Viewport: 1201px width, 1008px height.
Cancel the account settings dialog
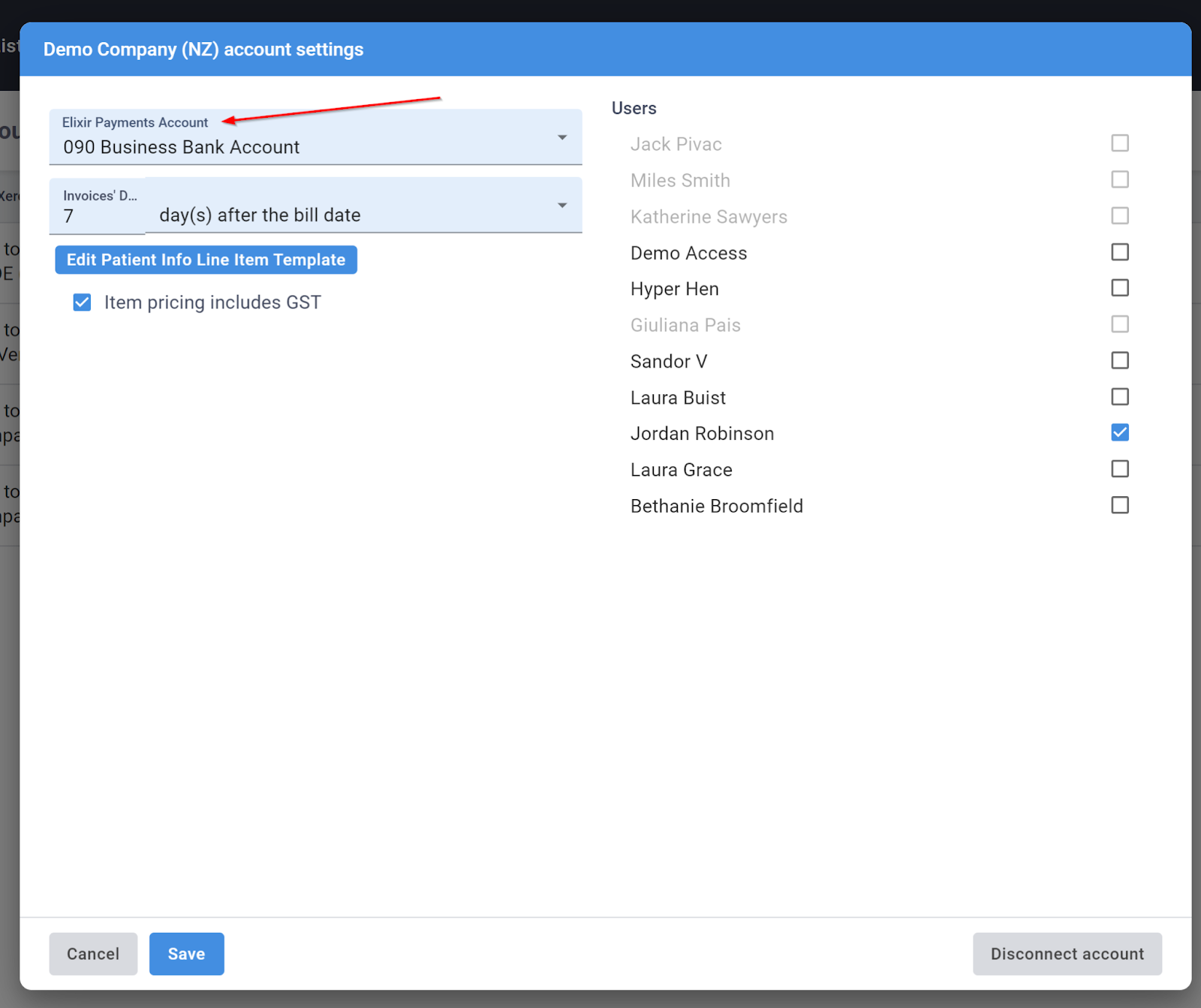pos(93,953)
